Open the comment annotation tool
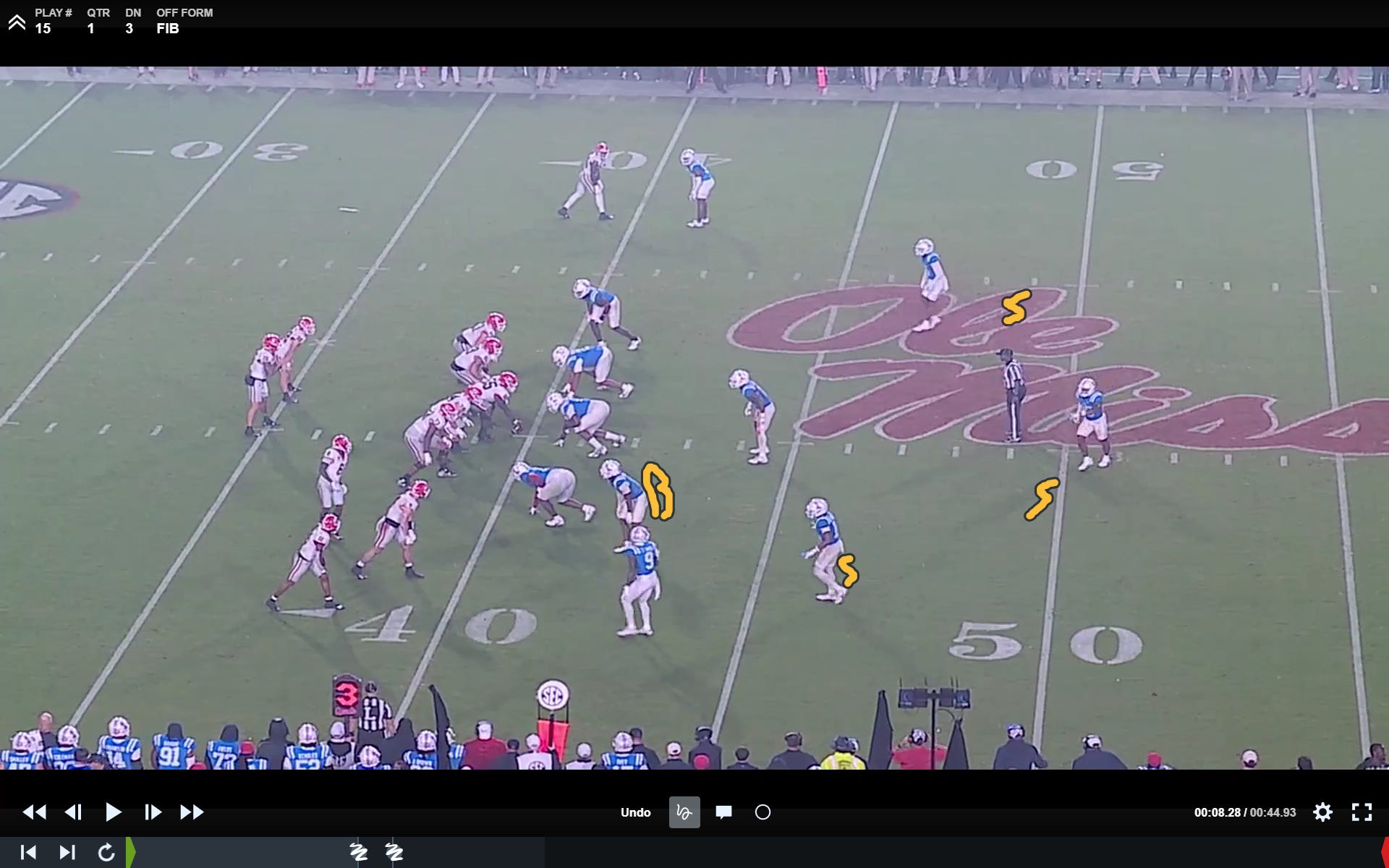1389x868 pixels. 723,812
